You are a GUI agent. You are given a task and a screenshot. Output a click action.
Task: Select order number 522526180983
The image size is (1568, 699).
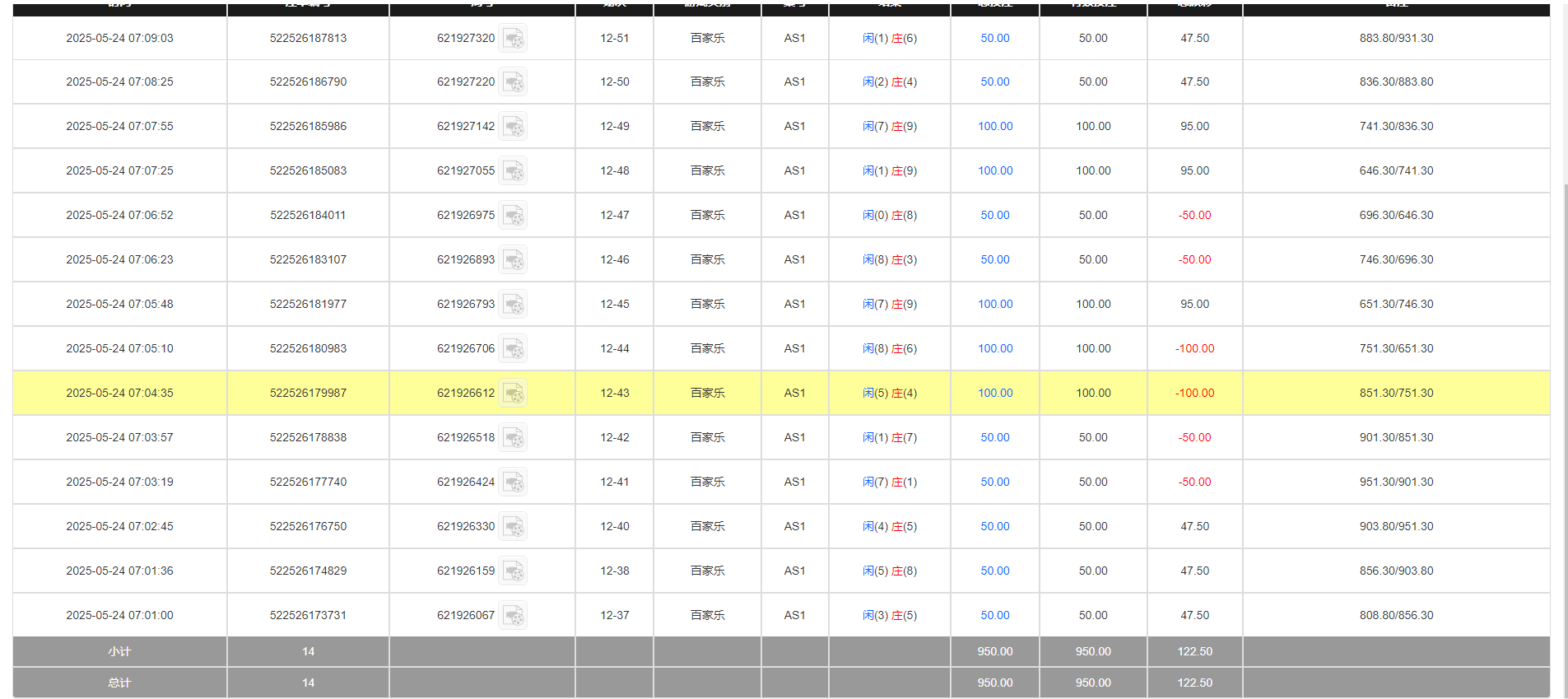point(308,349)
